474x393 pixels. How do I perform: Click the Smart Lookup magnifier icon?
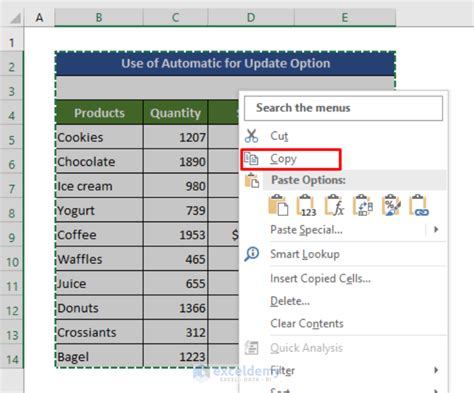pyautogui.click(x=251, y=254)
